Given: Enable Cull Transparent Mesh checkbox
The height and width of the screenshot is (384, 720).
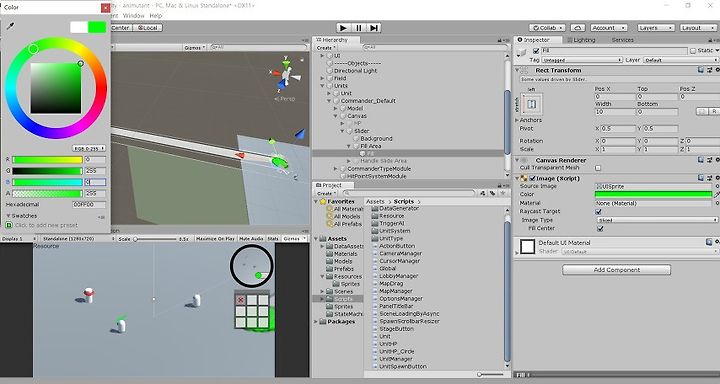Looking at the screenshot, I should tap(598, 168).
